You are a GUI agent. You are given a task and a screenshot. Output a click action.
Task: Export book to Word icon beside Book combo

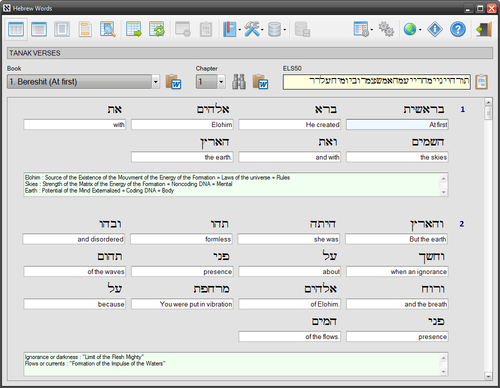[173, 82]
